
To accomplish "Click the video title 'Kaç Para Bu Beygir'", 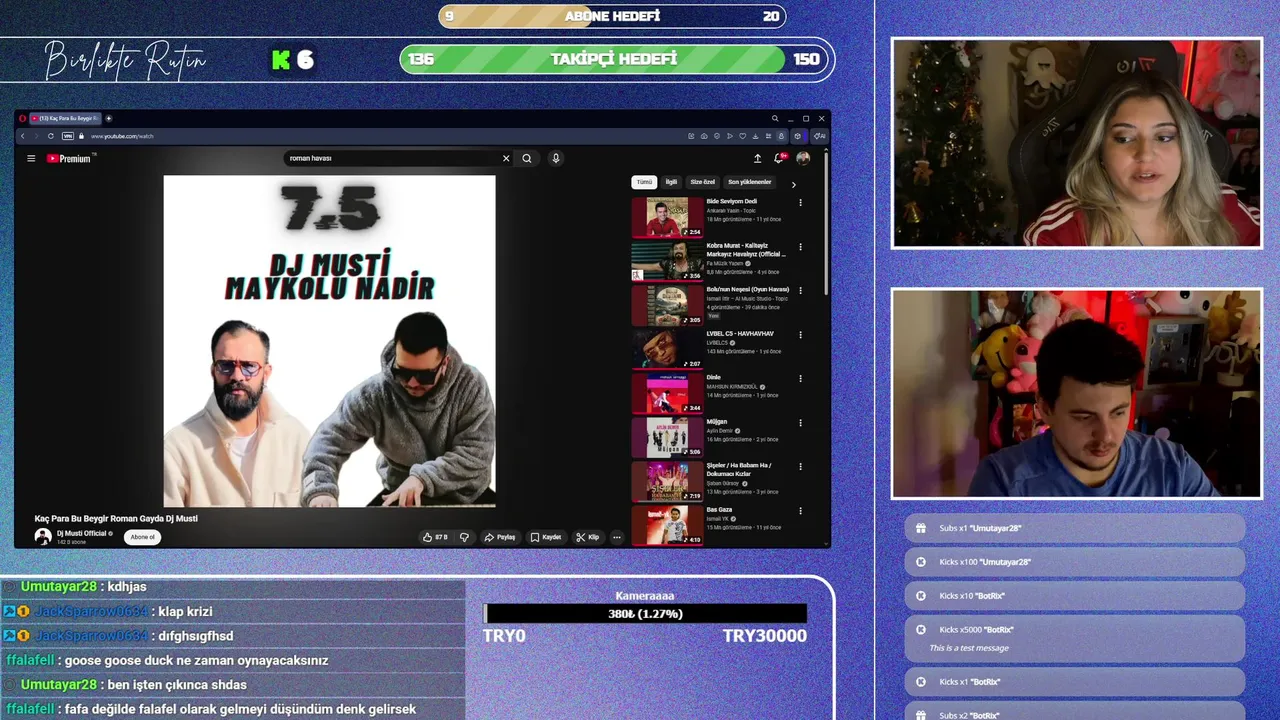I will 116,518.
